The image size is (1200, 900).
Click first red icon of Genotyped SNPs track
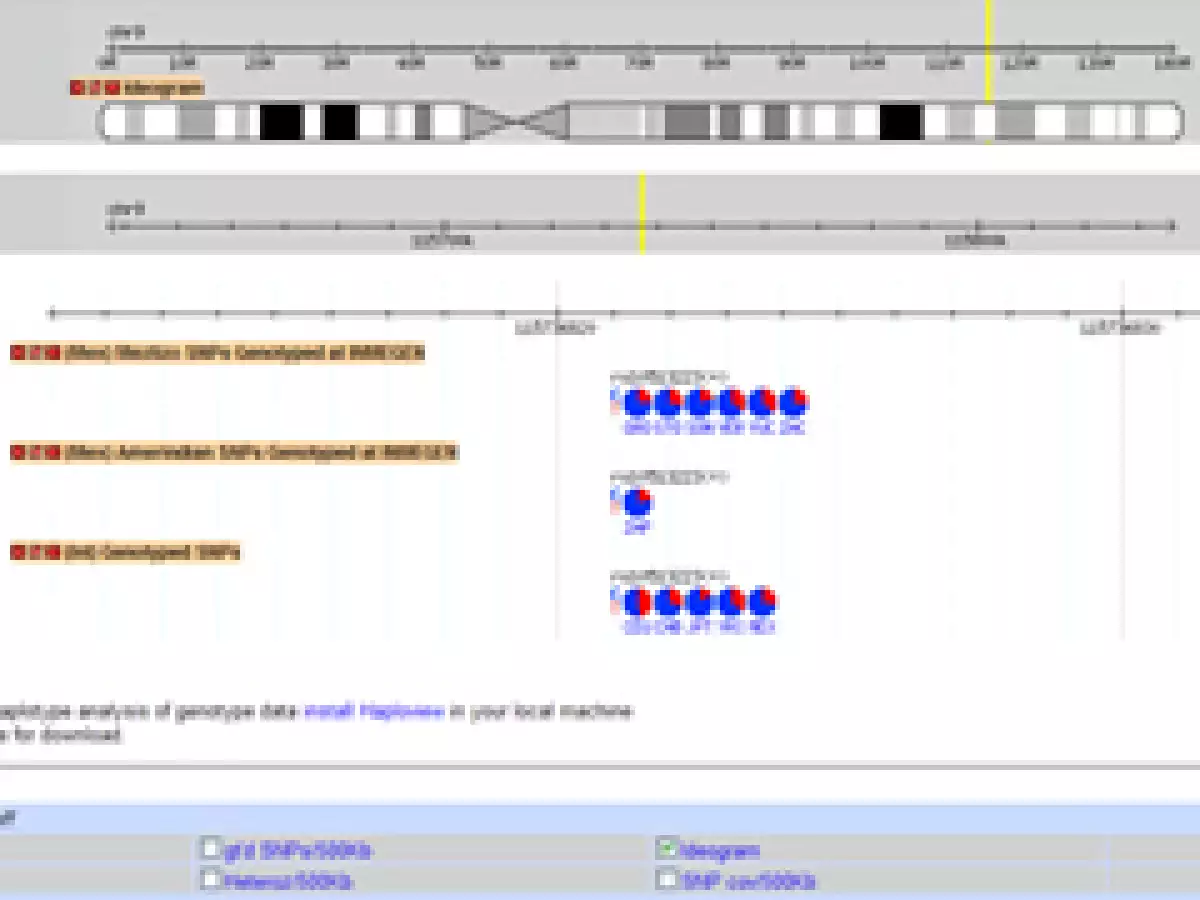(x=17, y=552)
